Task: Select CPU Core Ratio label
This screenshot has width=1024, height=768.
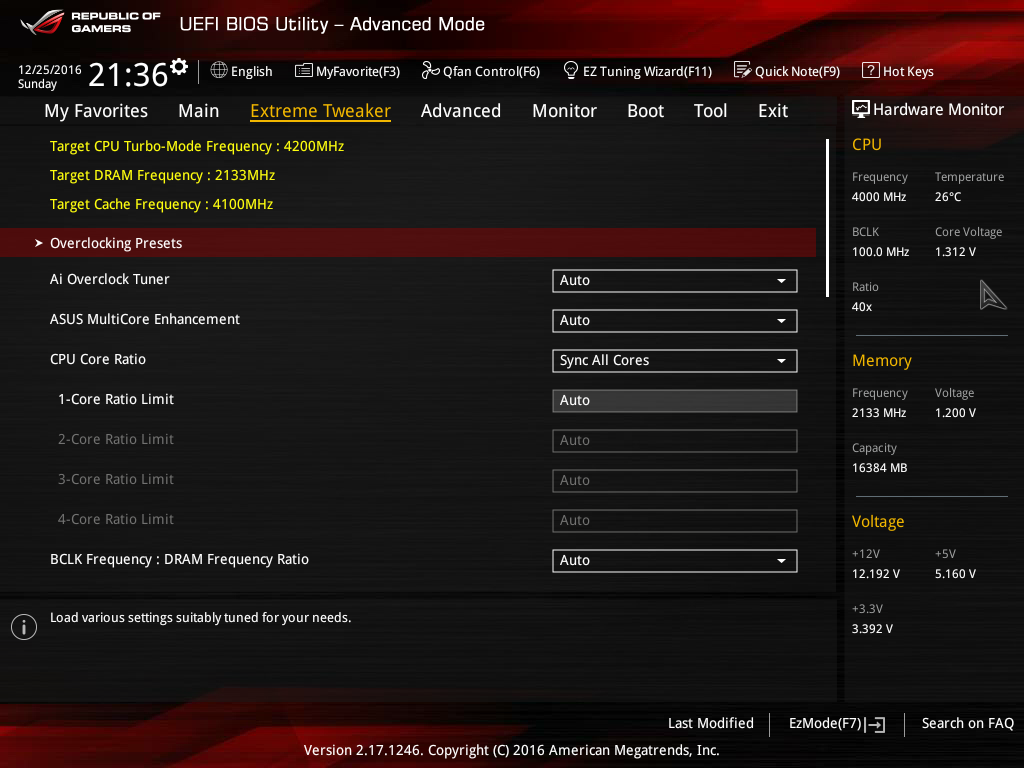Action: click(x=98, y=359)
